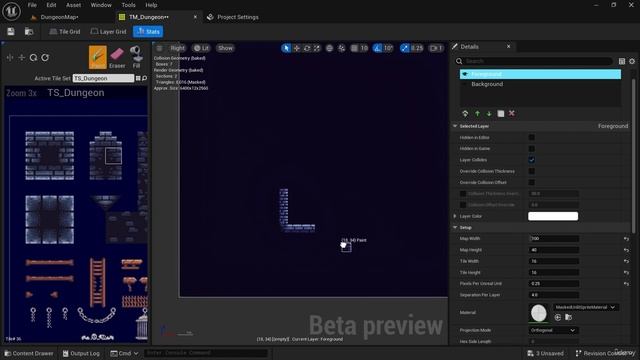This screenshot has width=640, height=360.
Task: Reset Pixels Per Unreal Unit to default
Action: click(x=626, y=284)
